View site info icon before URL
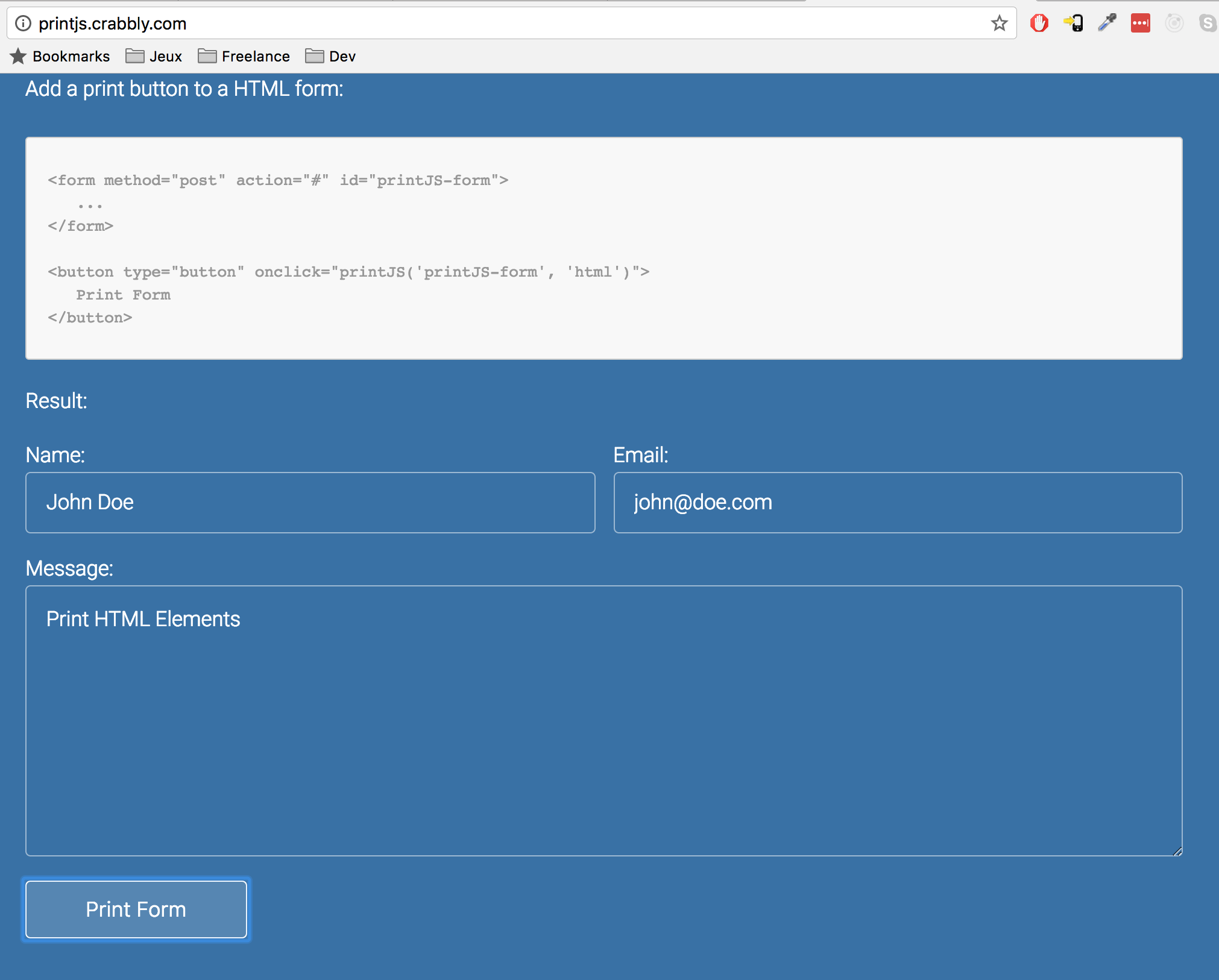1219x980 pixels. (23, 24)
